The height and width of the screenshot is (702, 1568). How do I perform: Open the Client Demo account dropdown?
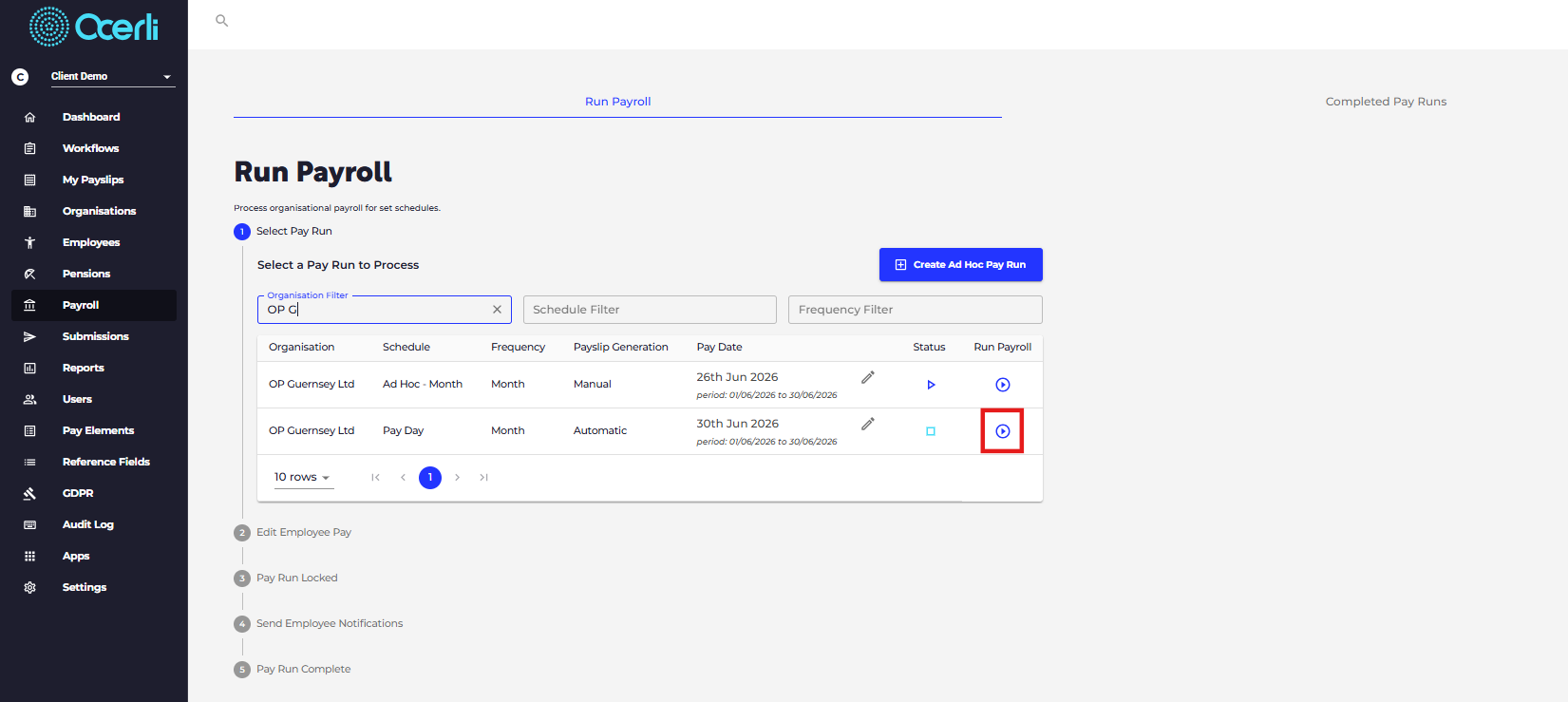[x=112, y=76]
